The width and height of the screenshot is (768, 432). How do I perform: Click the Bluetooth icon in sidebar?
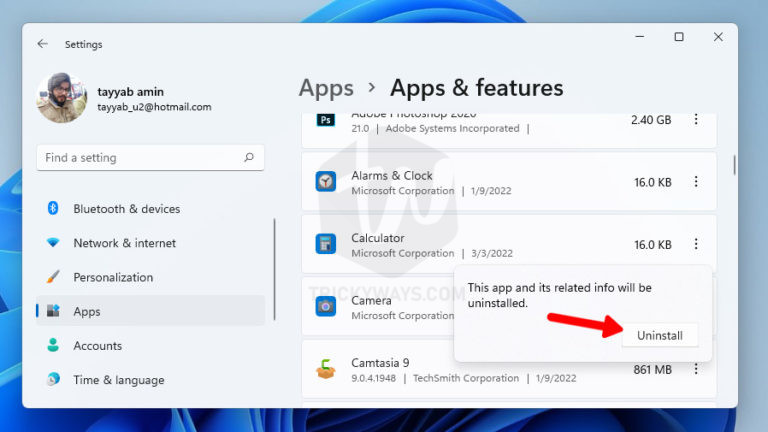pyautogui.click(x=53, y=208)
